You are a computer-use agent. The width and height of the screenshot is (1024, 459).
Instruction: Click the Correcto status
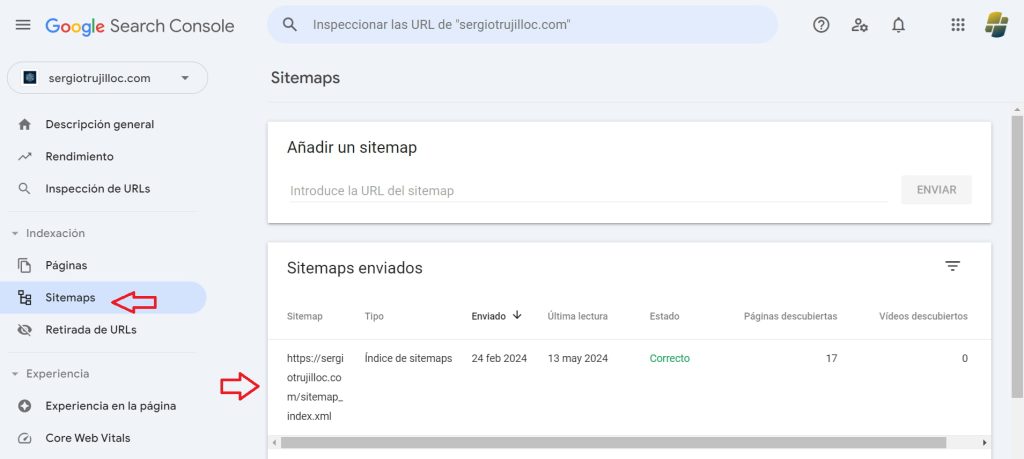pyautogui.click(x=669, y=358)
